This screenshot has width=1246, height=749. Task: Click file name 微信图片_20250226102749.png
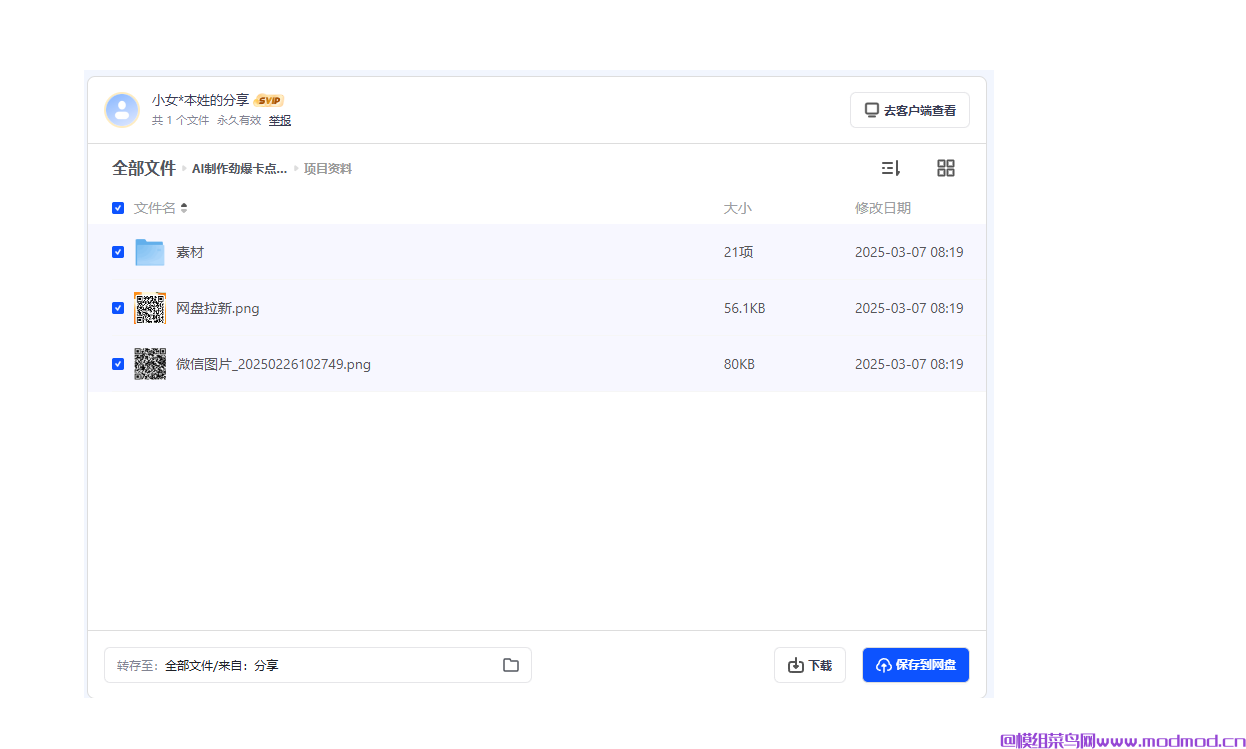pyautogui.click(x=273, y=364)
